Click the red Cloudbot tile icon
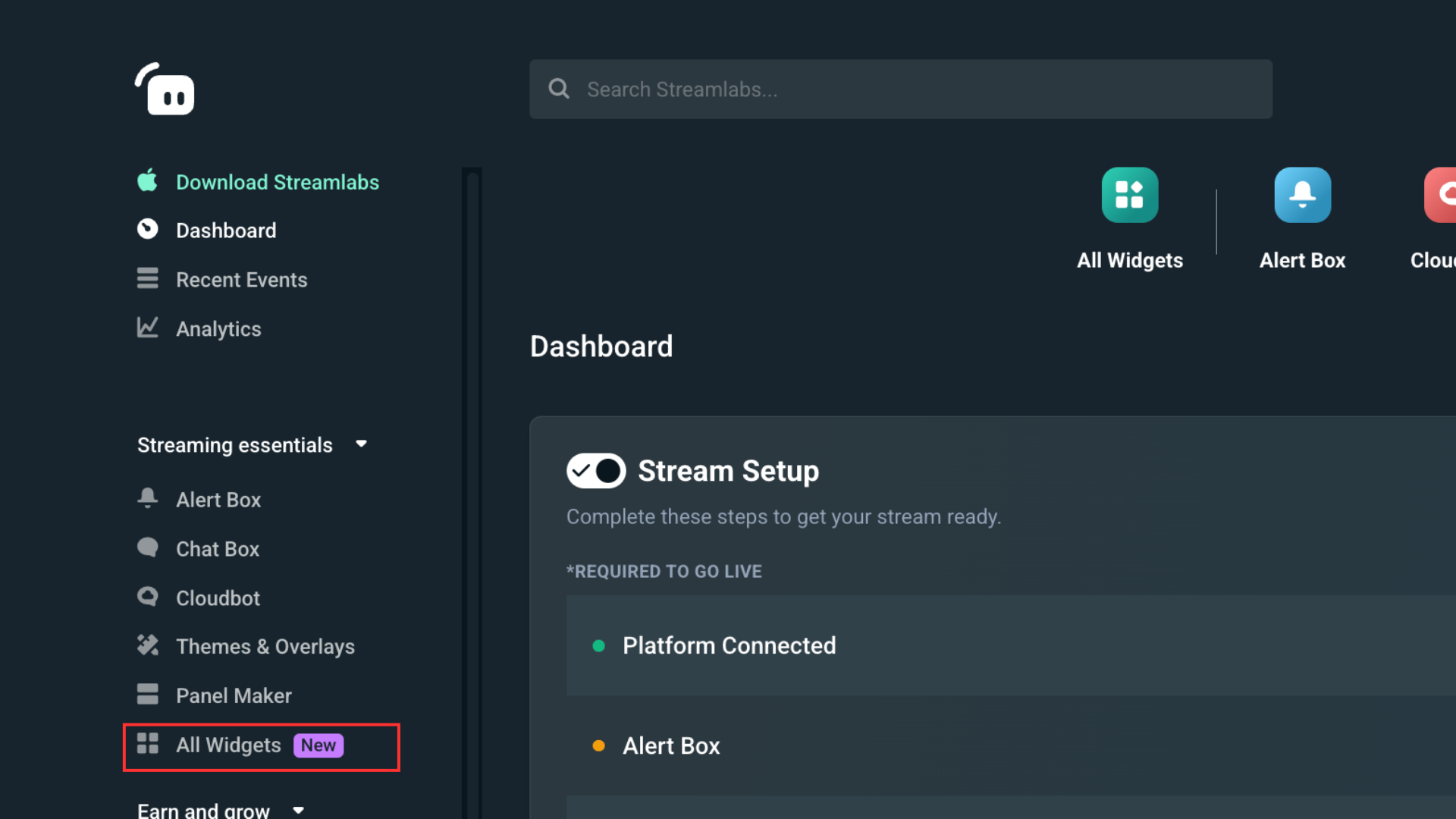Viewport: 1456px width, 819px height. coord(1441,195)
